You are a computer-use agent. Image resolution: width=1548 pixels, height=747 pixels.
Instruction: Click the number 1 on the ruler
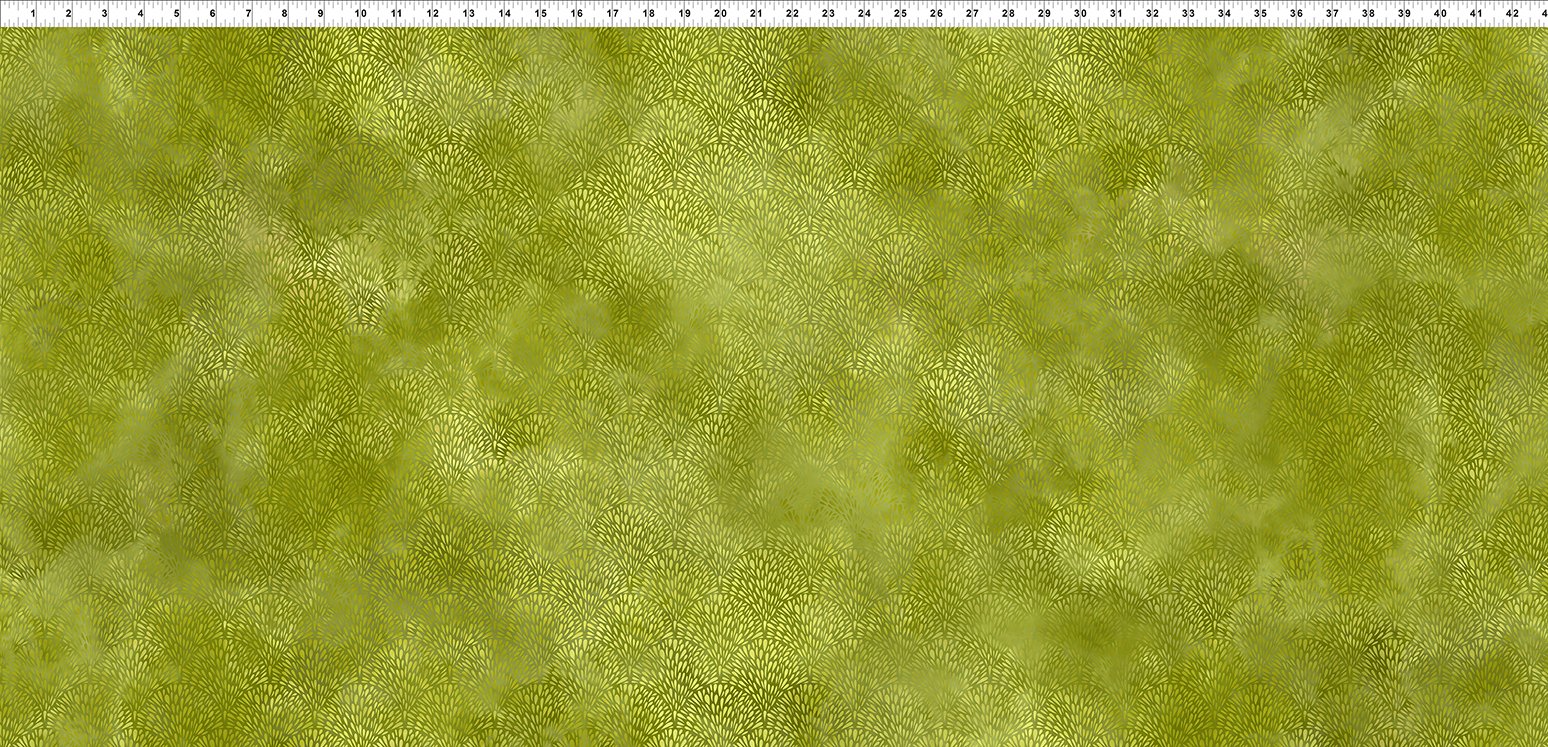pos(32,14)
